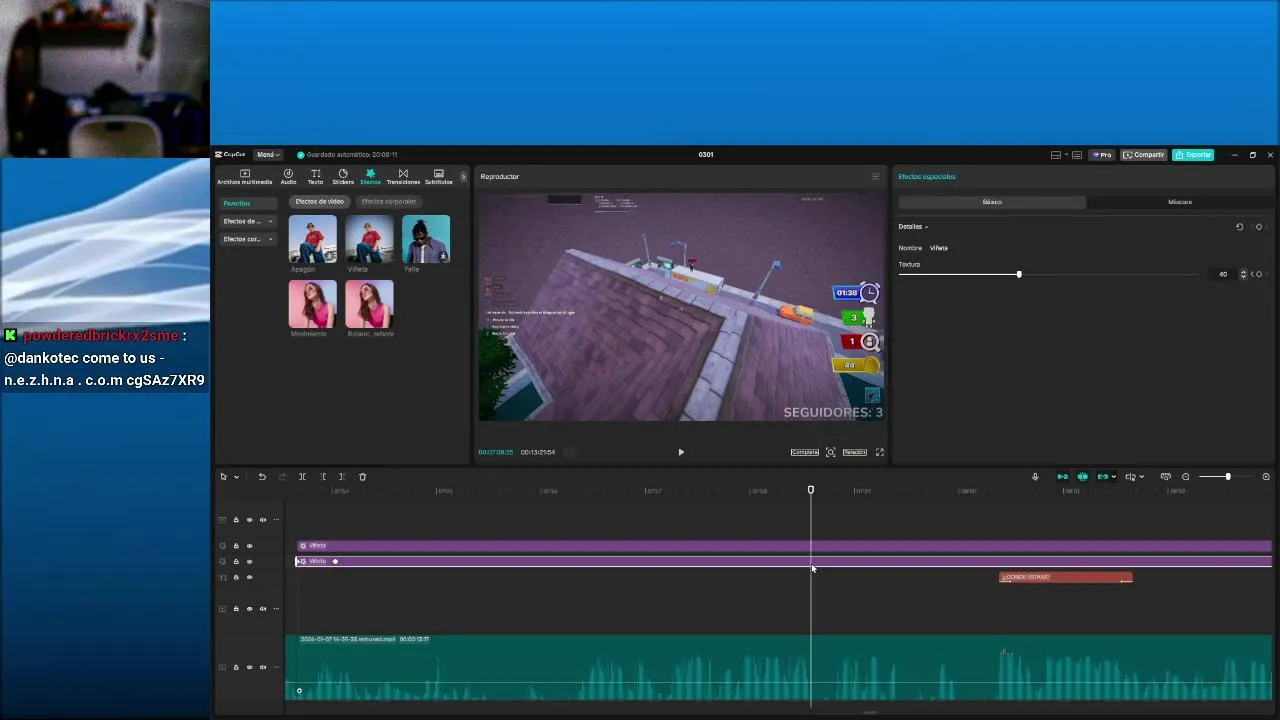Screen dimensions: 1280x720
Task: Start voice recording with microphone icon
Action: [1035, 477]
